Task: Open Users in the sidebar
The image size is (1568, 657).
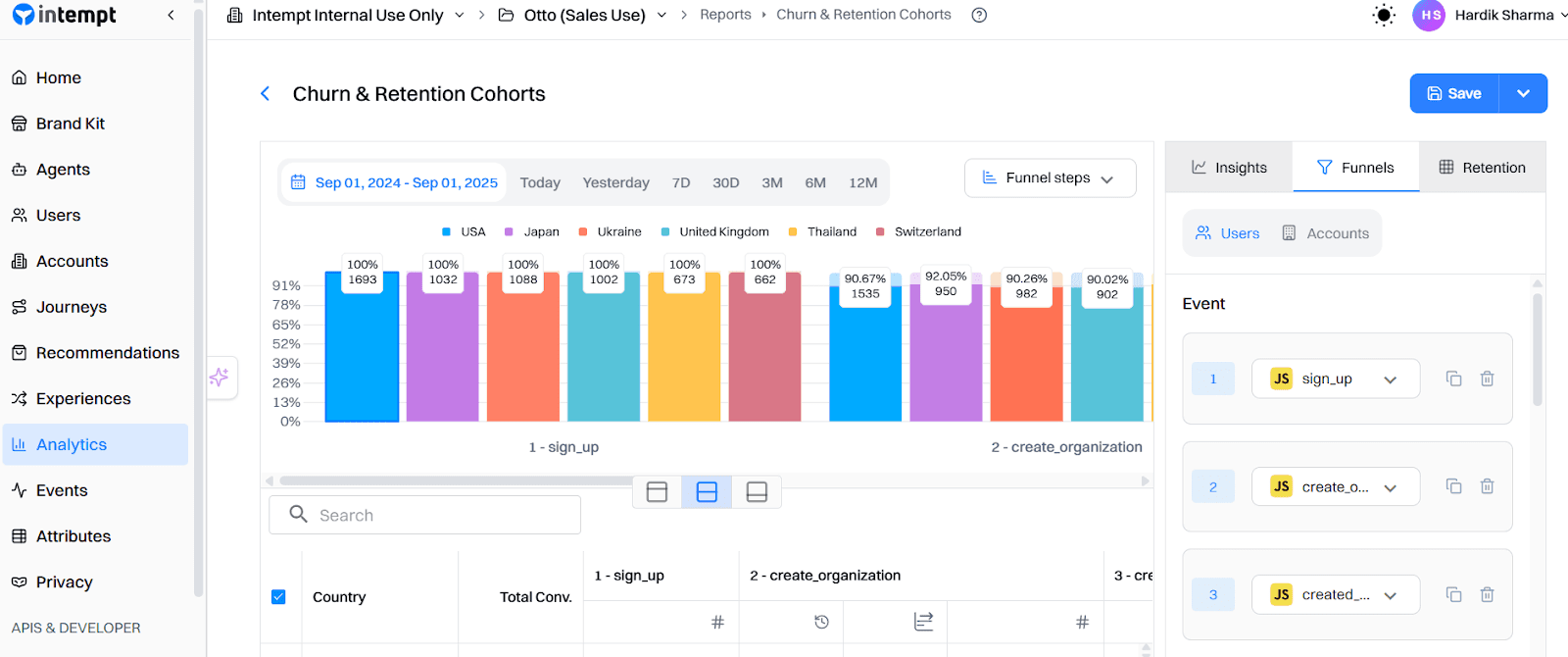Action: click(95, 216)
